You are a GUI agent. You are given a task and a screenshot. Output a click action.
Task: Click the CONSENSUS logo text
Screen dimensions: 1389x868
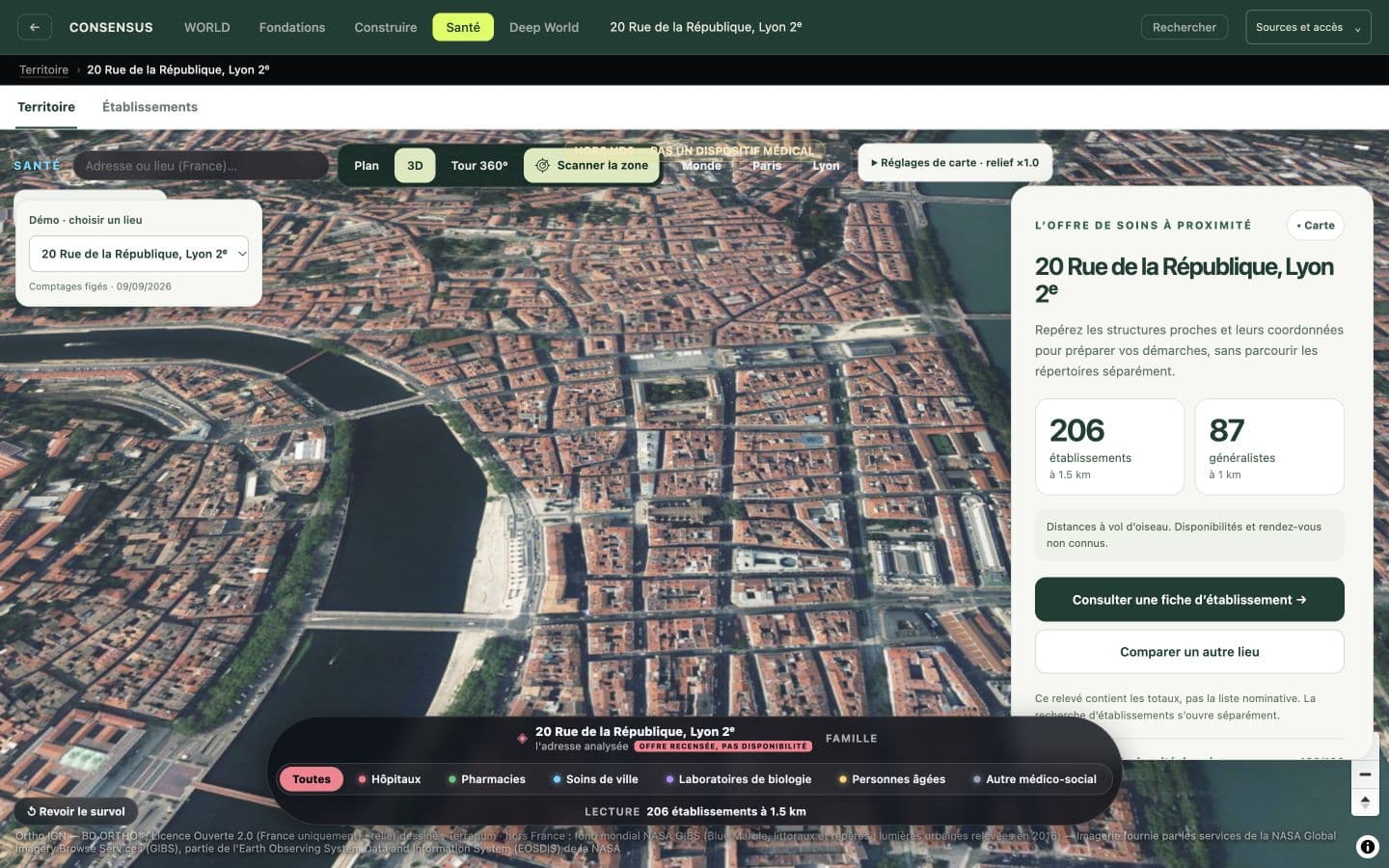[111, 27]
